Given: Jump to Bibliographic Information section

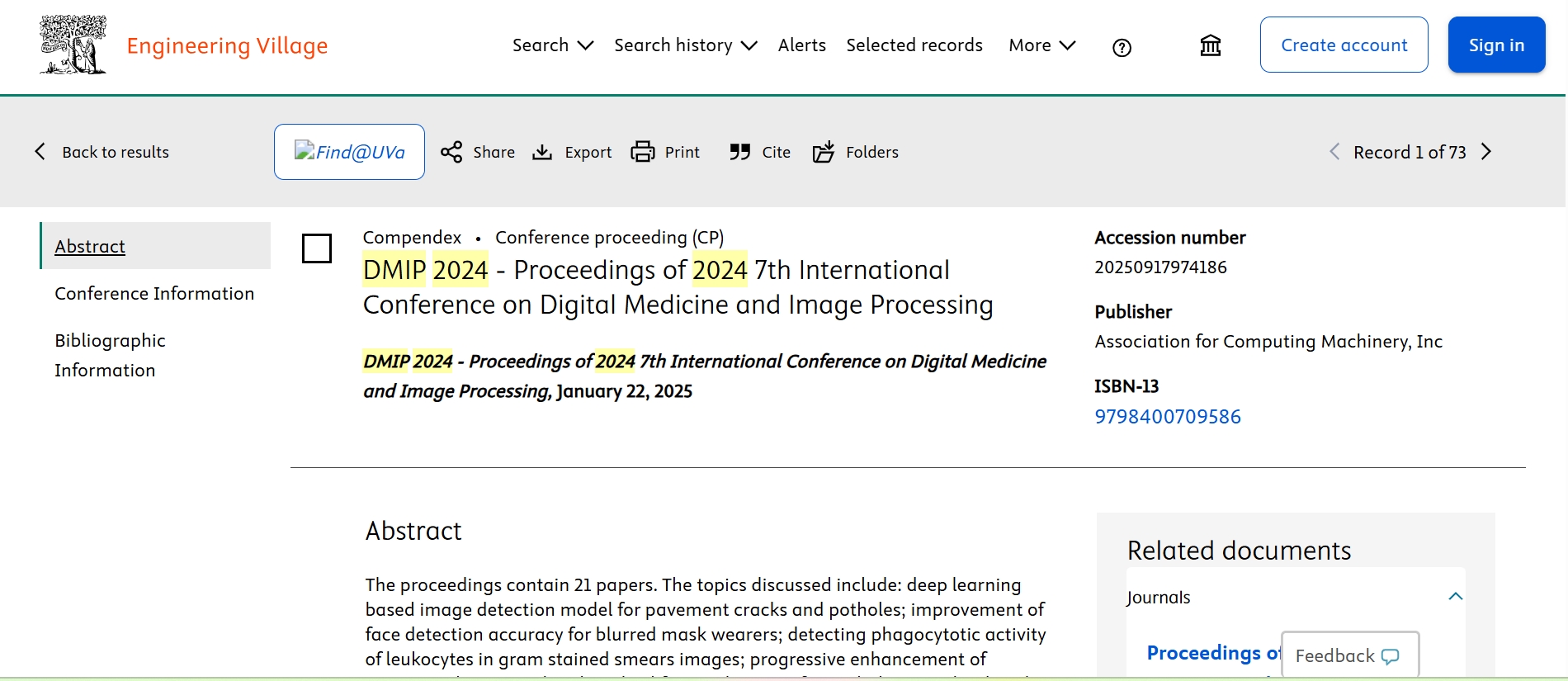Looking at the screenshot, I should pyautogui.click(x=110, y=355).
